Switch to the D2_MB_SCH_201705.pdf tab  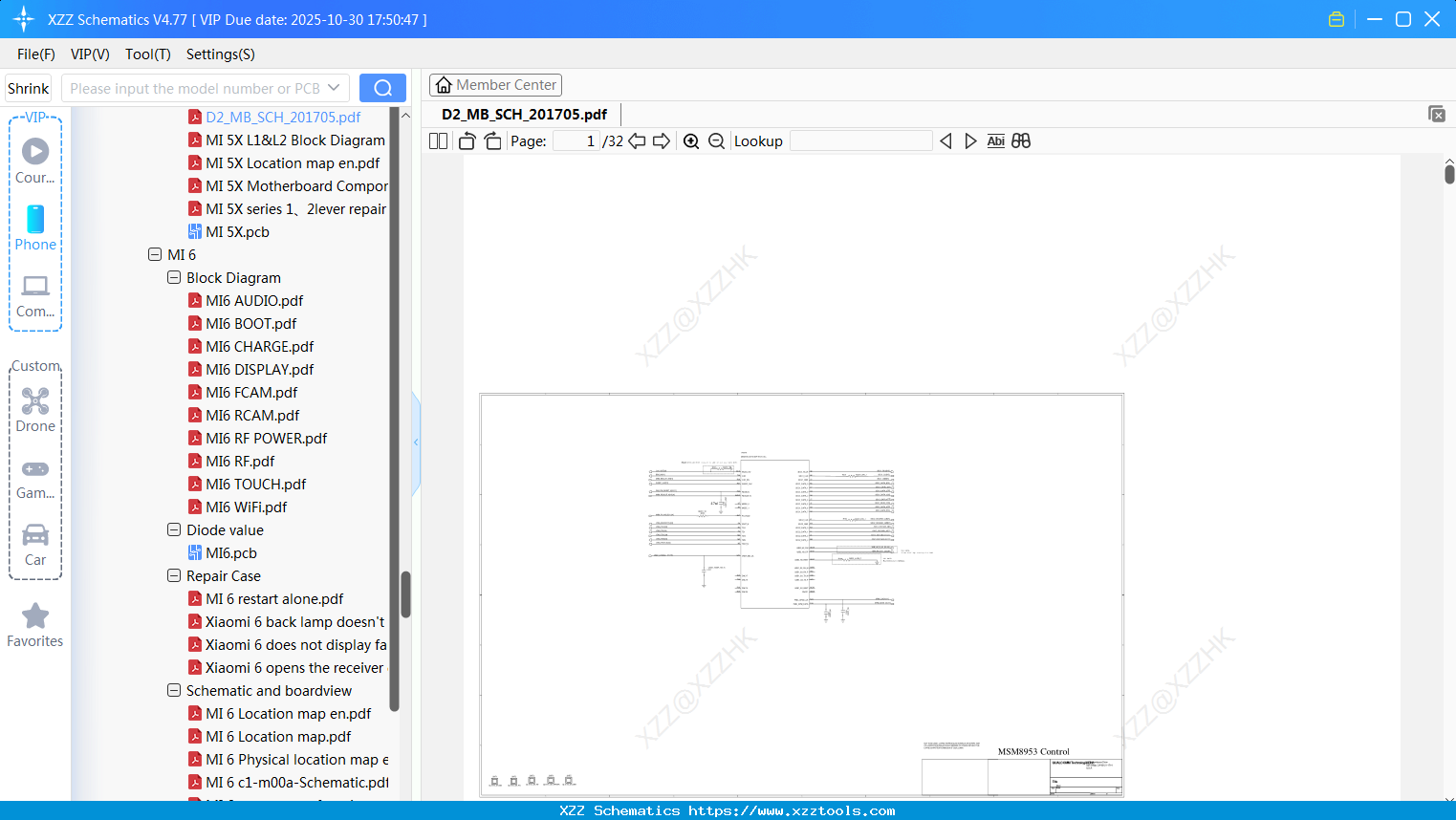pos(523,114)
